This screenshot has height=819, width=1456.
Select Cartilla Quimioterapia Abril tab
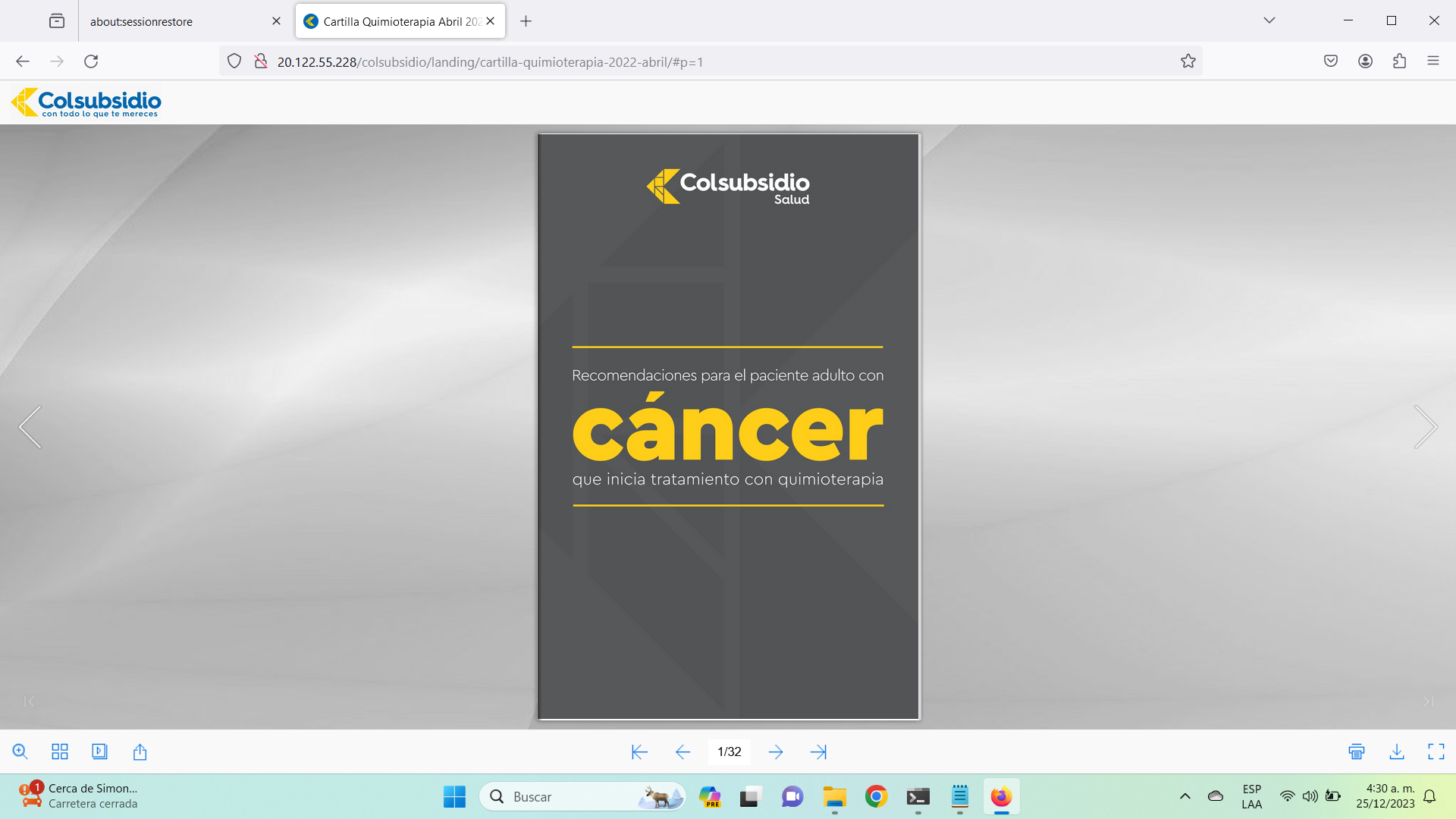[394, 21]
